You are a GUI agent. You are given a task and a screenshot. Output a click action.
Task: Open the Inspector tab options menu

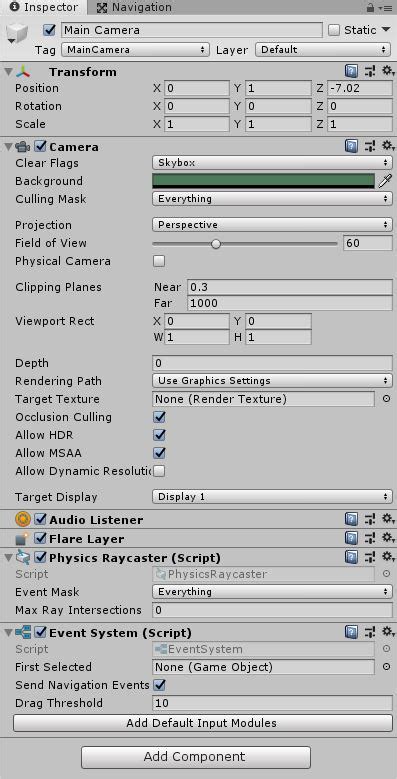tap(385, 7)
